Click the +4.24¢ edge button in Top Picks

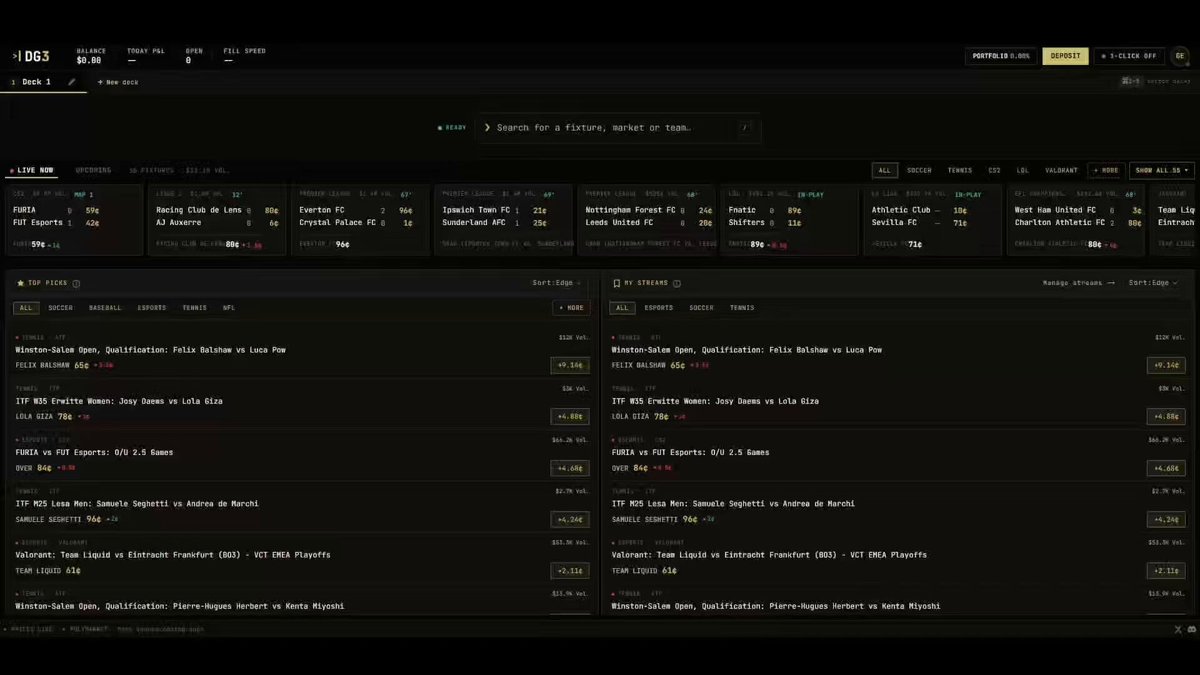(569, 520)
